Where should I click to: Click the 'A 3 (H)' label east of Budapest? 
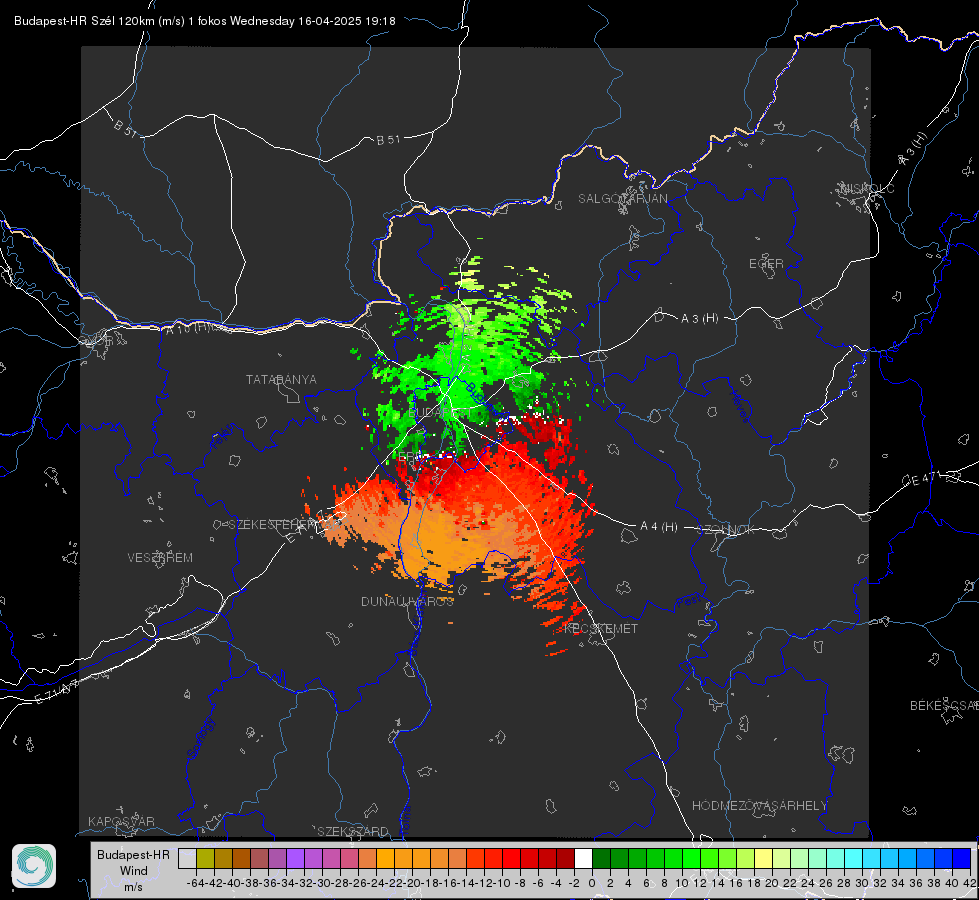tap(699, 319)
